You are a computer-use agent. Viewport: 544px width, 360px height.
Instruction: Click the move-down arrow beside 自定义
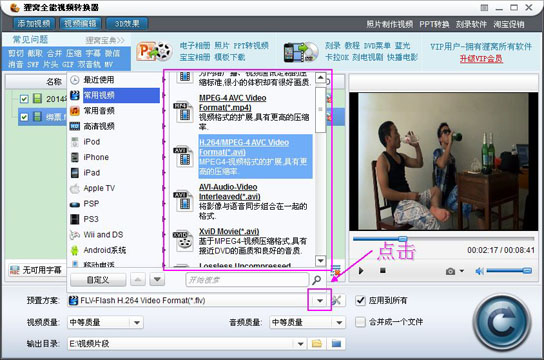pos(157,280)
